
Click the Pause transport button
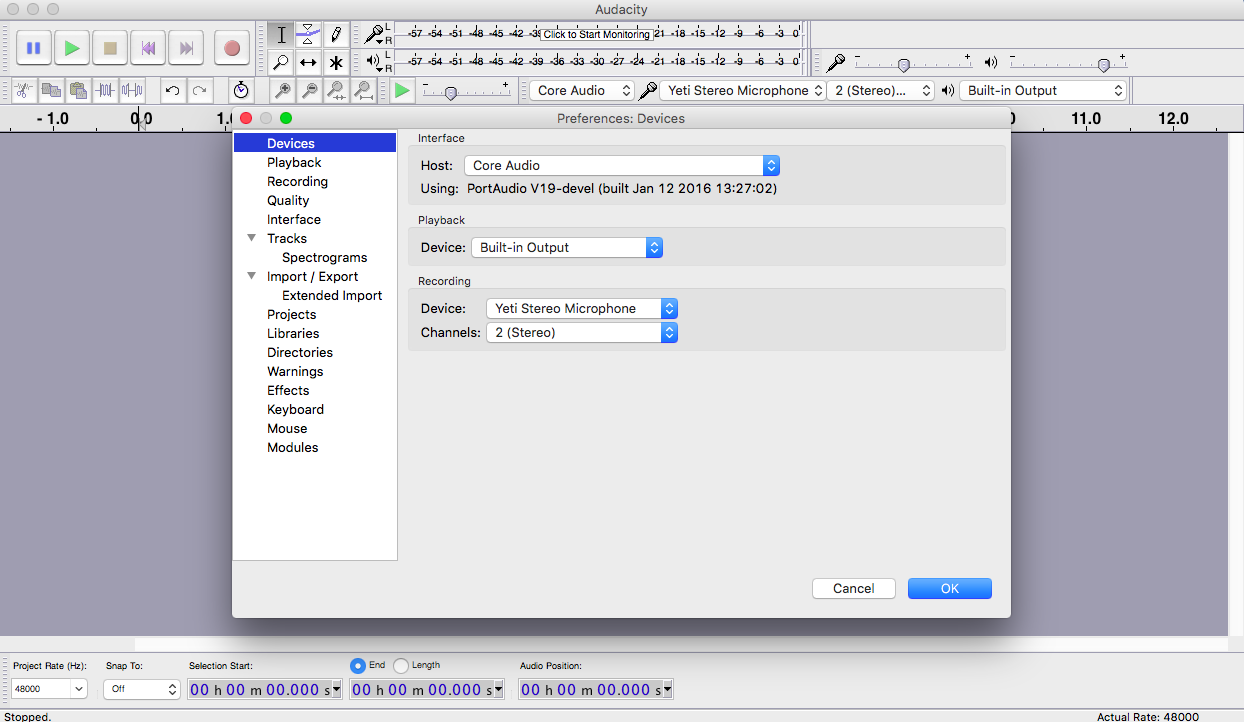33,47
